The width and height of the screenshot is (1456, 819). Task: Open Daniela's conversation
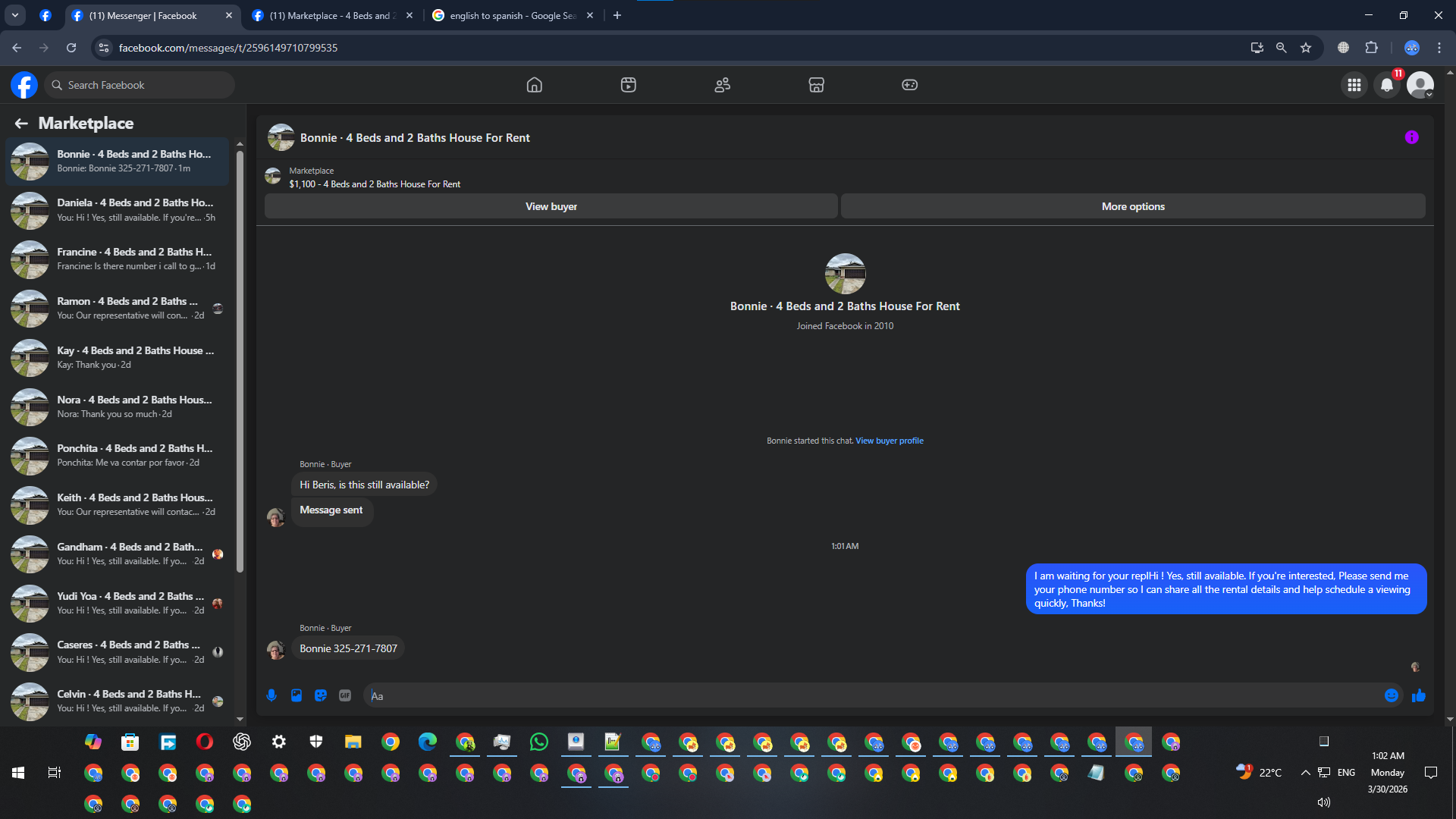[x=118, y=210]
